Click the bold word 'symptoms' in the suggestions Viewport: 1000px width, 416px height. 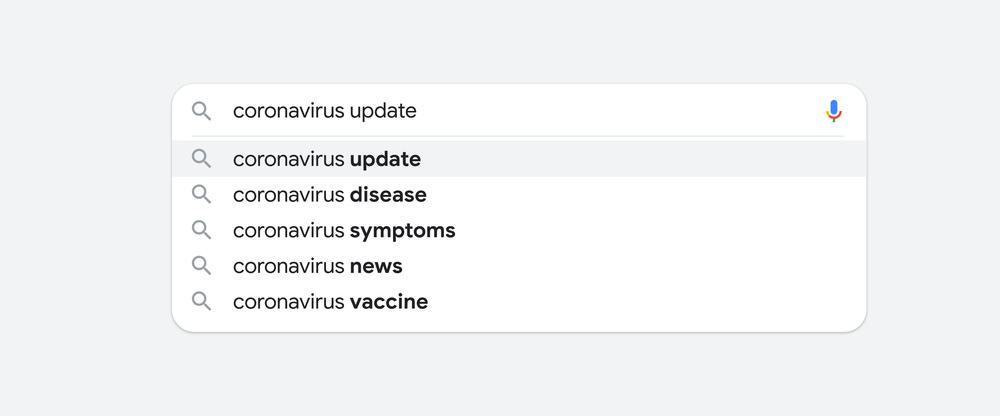pos(402,232)
